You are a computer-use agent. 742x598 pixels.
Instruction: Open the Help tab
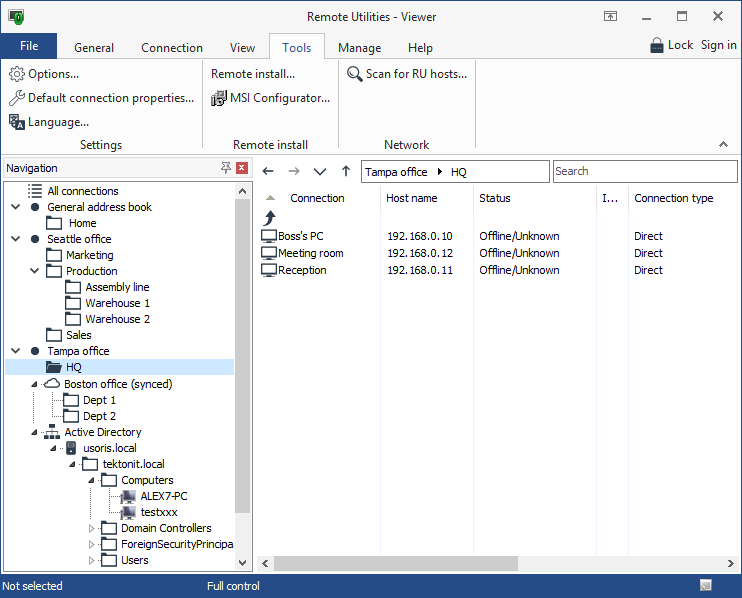coord(420,48)
